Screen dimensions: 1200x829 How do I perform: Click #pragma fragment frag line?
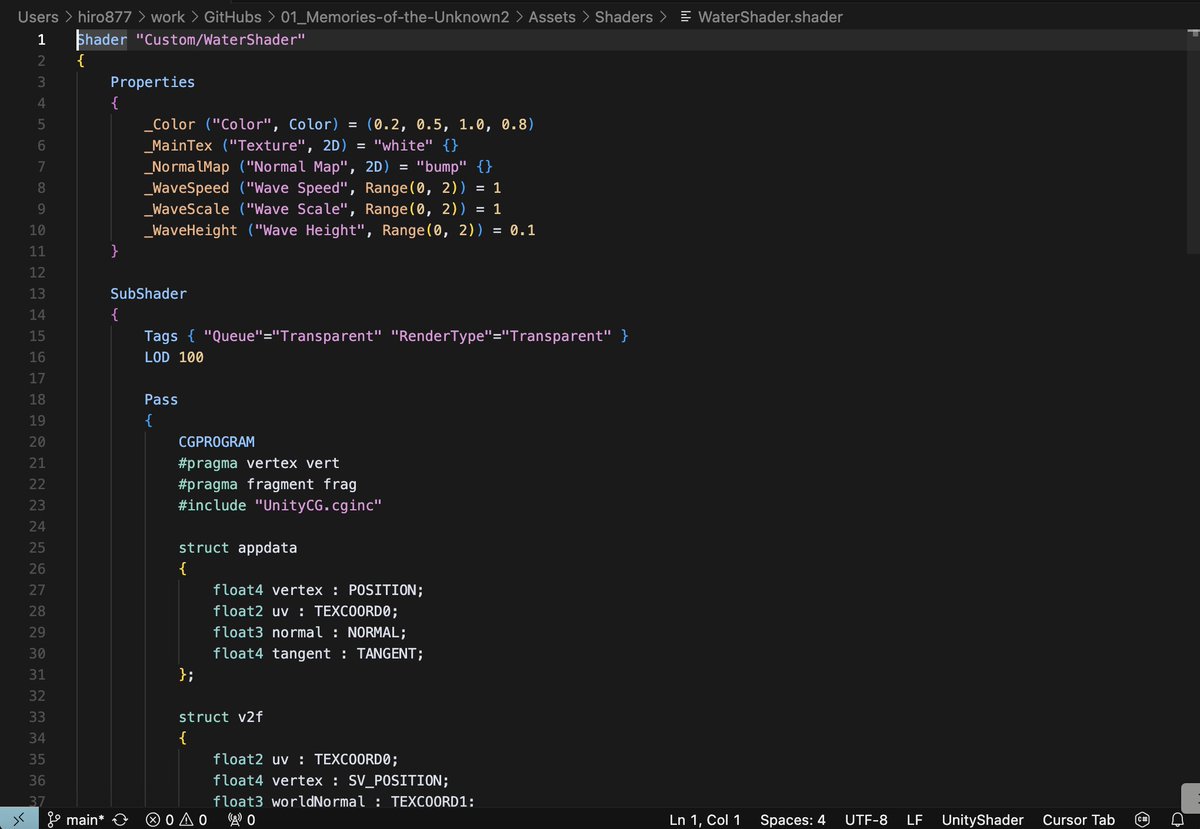pyautogui.click(x=268, y=484)
